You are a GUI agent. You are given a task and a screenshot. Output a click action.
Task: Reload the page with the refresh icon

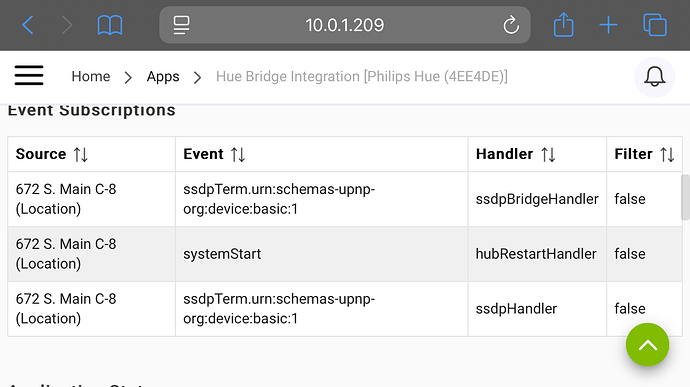coord(511,25)
